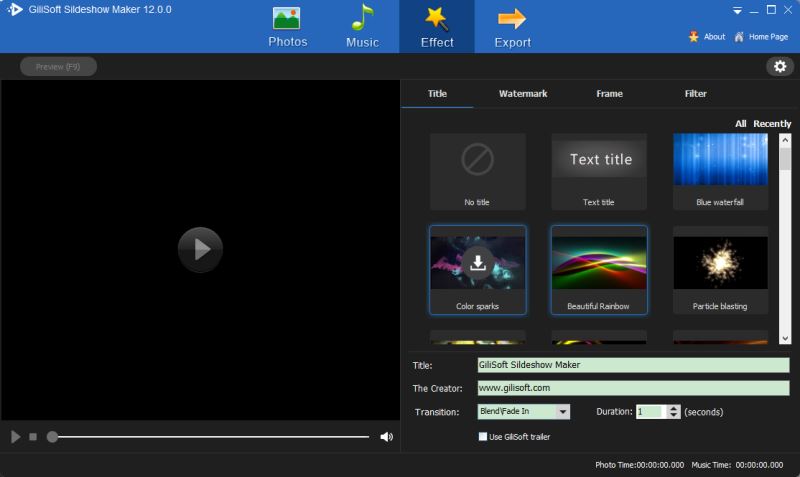The image size is (800, 477).
Task: Increase Duration with up arrow
Action: coord(674,408)
